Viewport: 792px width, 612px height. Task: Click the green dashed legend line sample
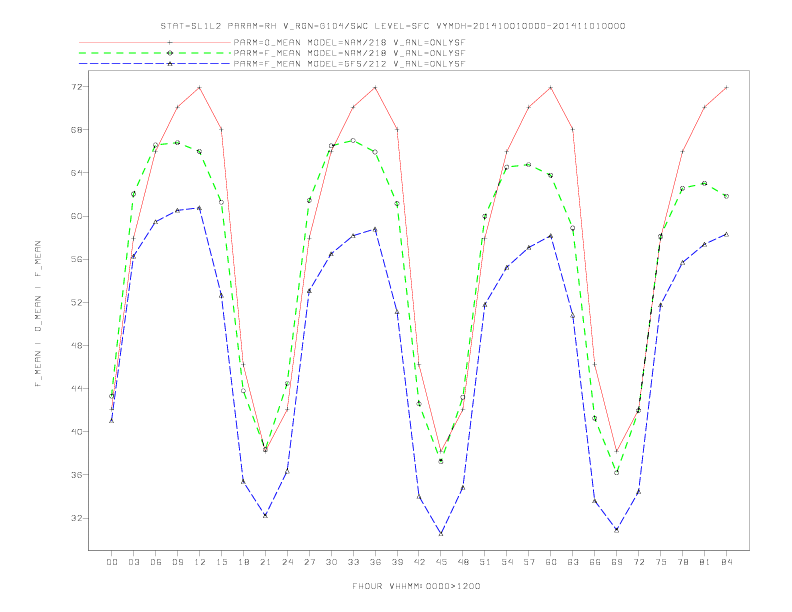155,53
